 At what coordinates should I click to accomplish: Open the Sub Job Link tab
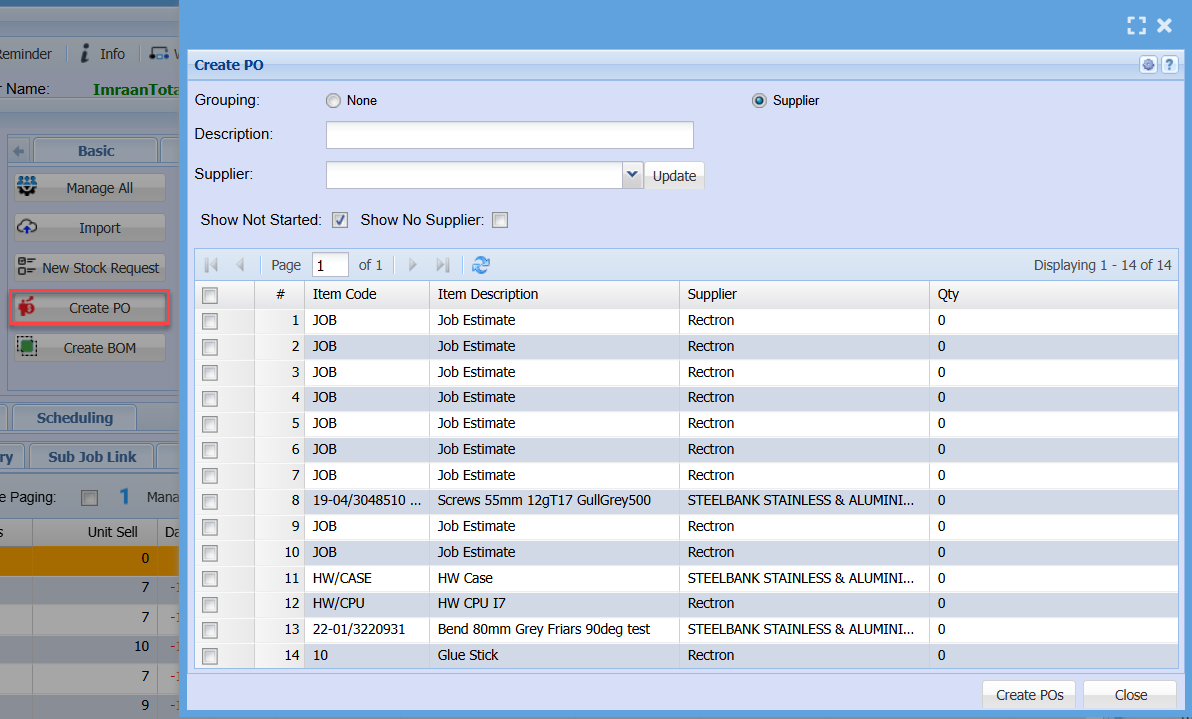coord(92,457)
